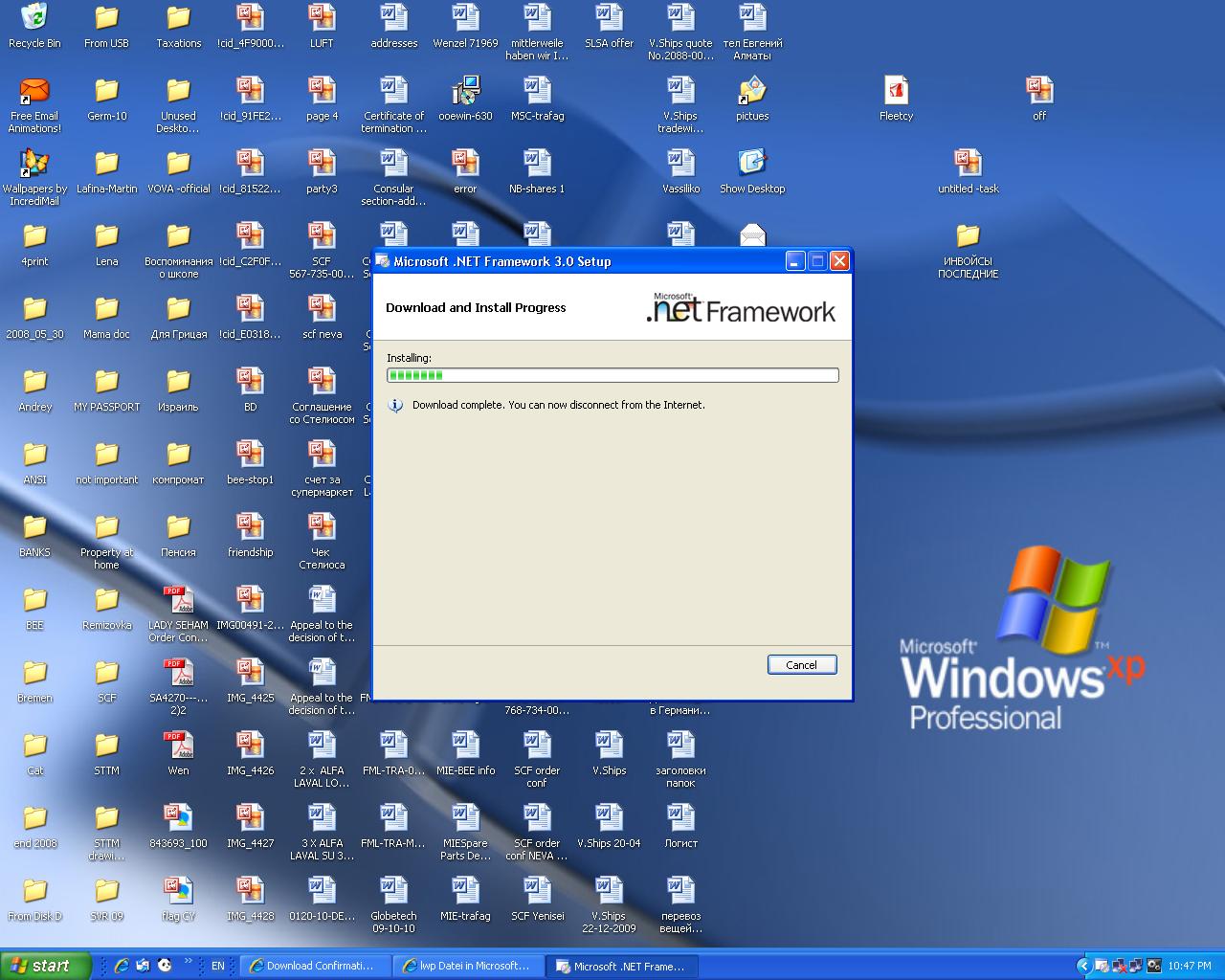
Task: Select the friendship file
Action: (250, 535)
